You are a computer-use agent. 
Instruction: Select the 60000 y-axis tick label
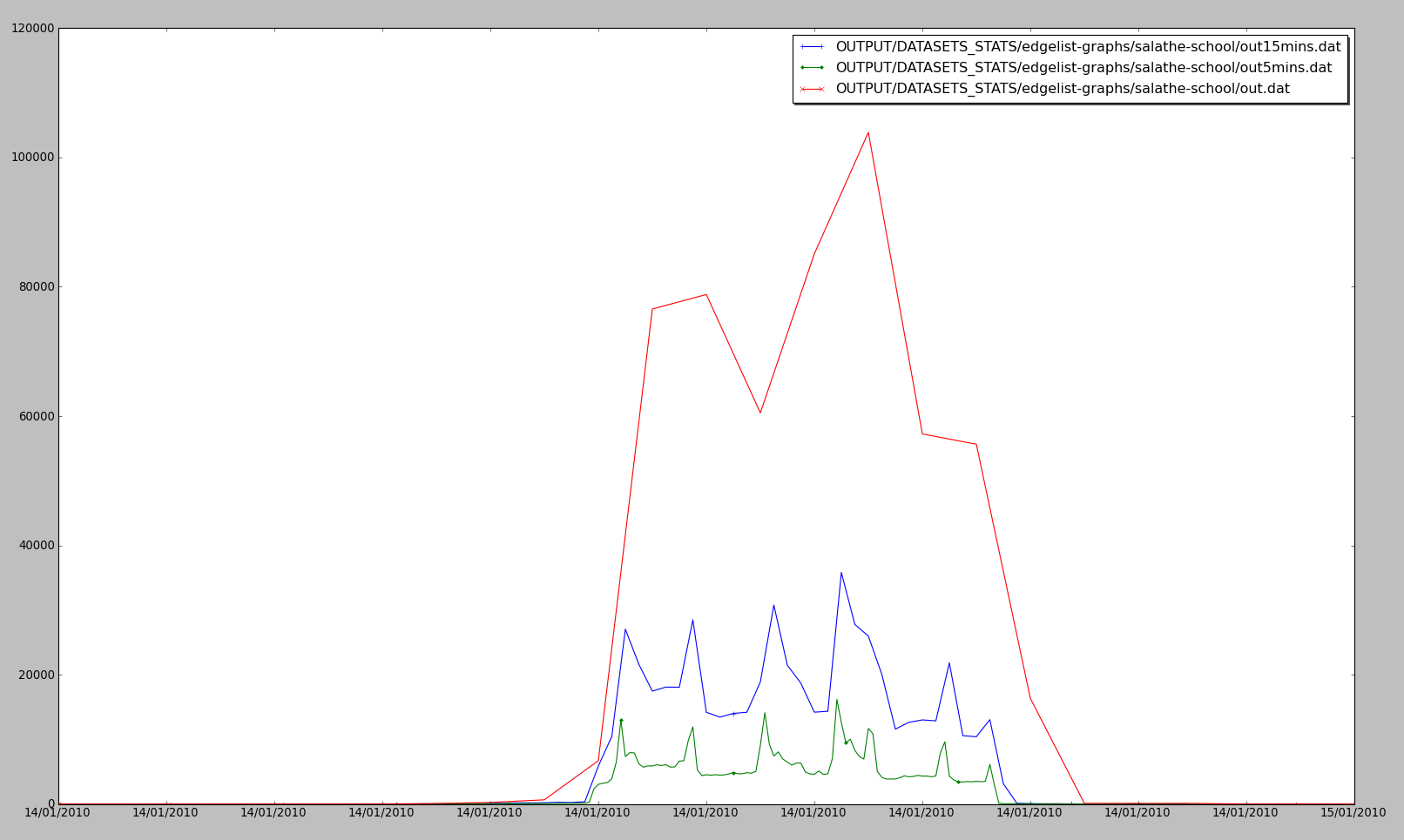[36, 416]
